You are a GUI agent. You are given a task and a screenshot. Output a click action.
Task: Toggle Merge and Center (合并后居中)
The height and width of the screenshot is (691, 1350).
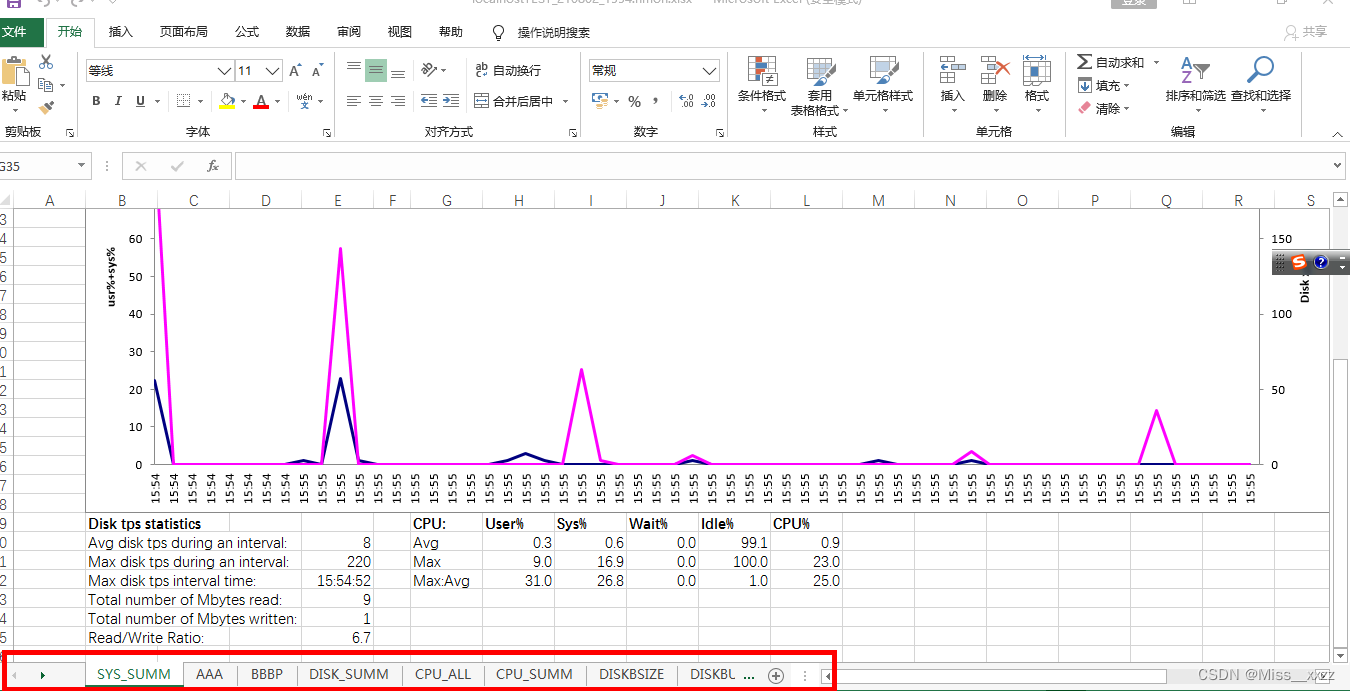513,101
